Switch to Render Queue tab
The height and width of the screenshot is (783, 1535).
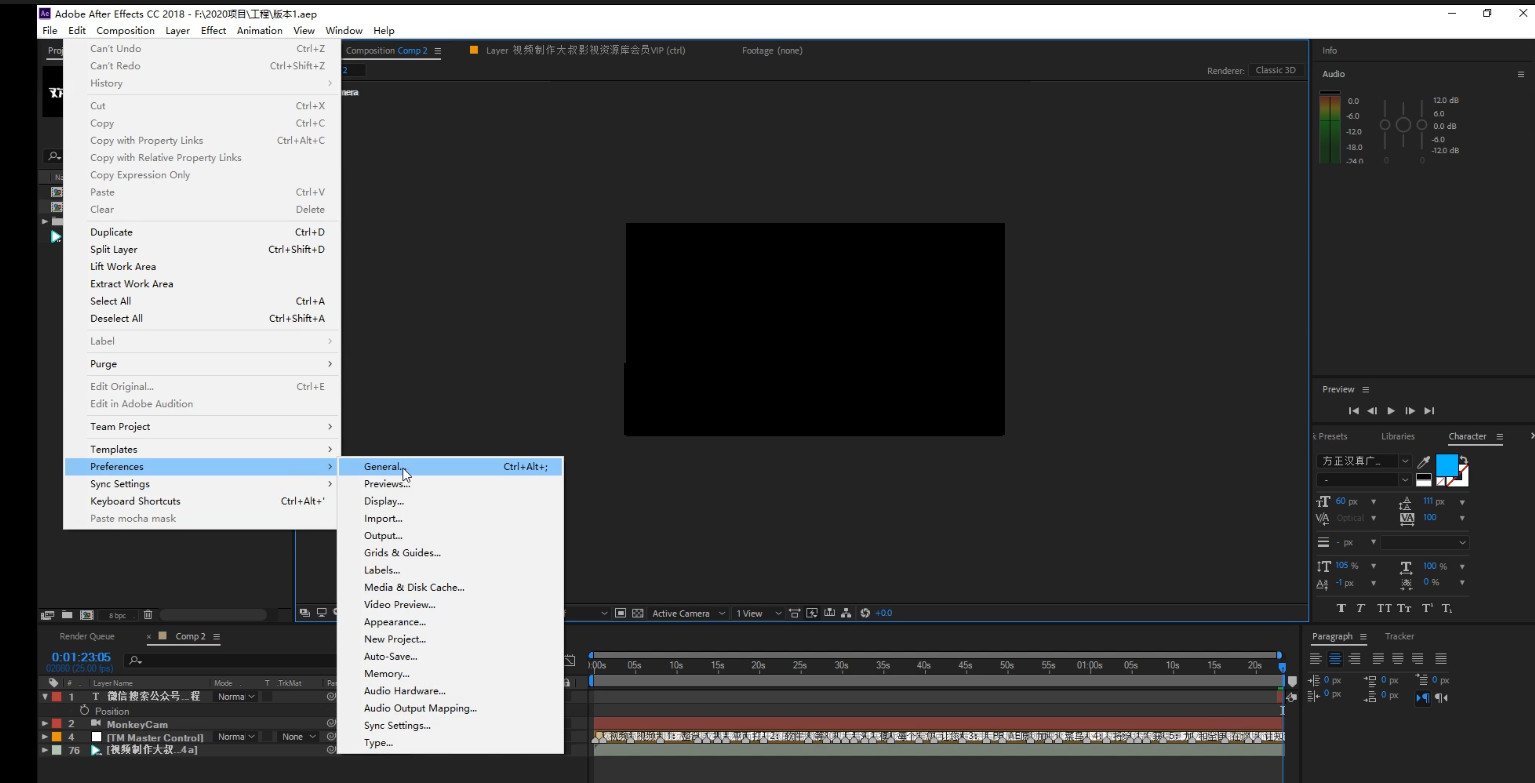coord(87,636)
